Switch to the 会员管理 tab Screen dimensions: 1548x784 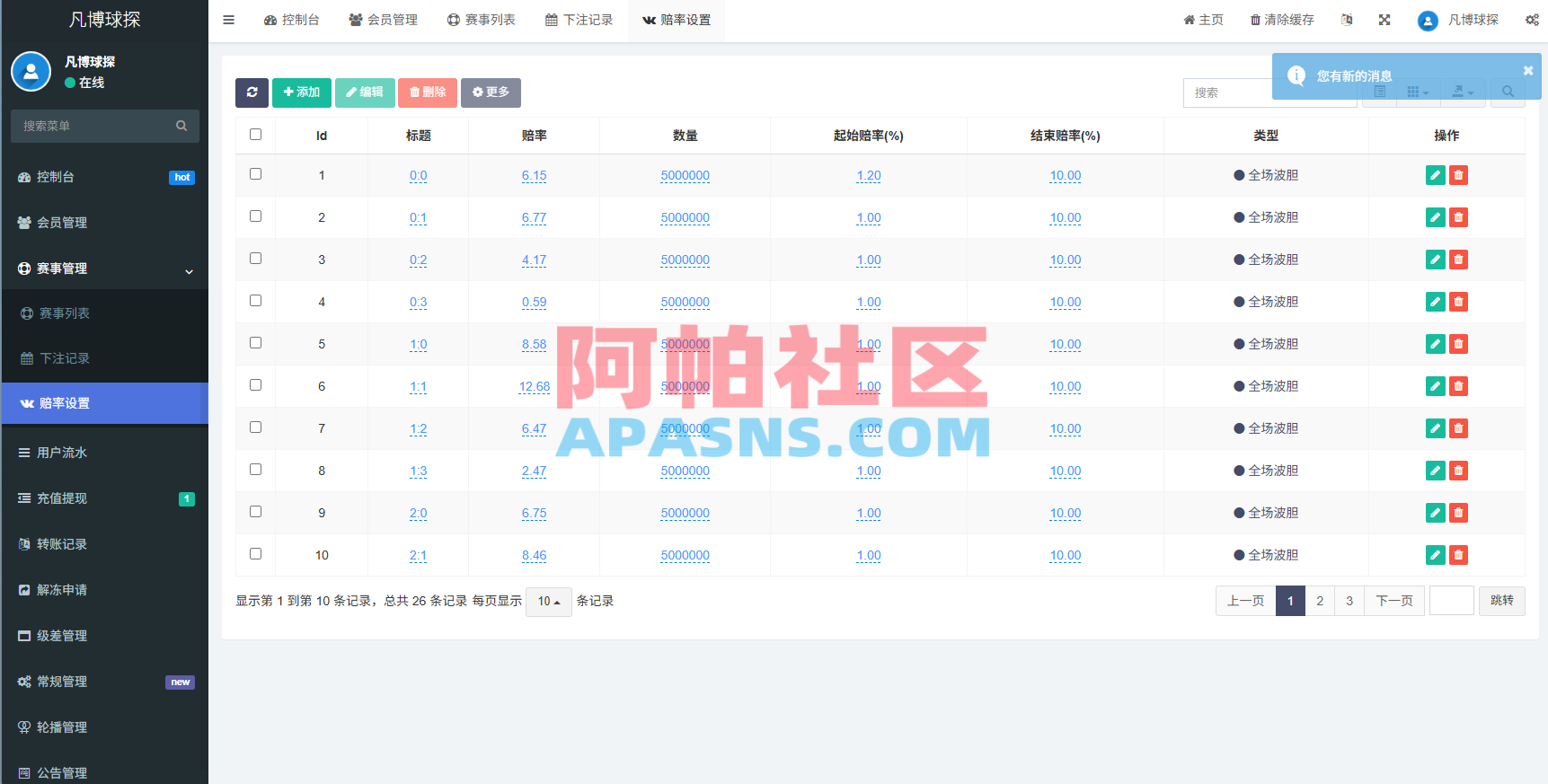384,20
